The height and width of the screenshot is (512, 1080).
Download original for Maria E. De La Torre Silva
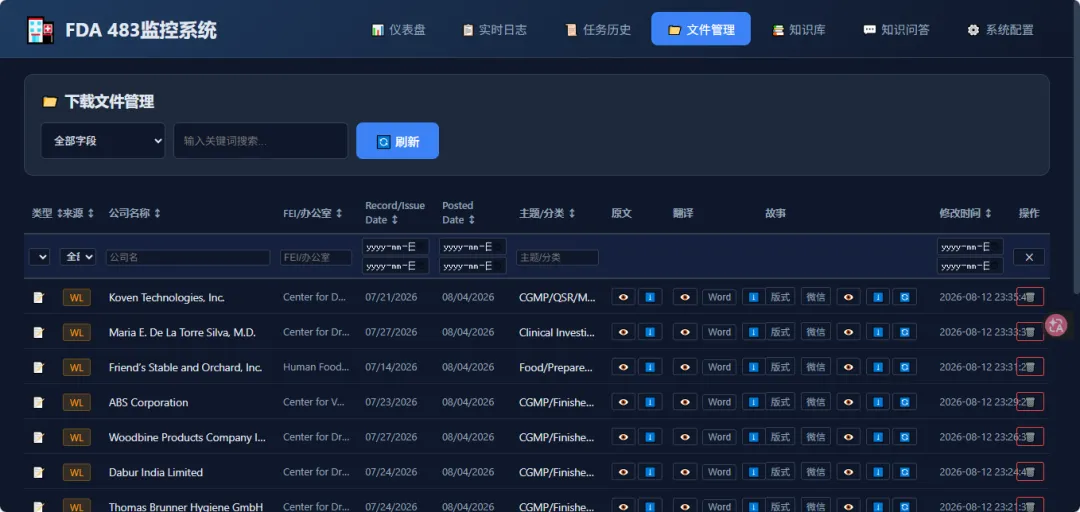coord(650,332)
